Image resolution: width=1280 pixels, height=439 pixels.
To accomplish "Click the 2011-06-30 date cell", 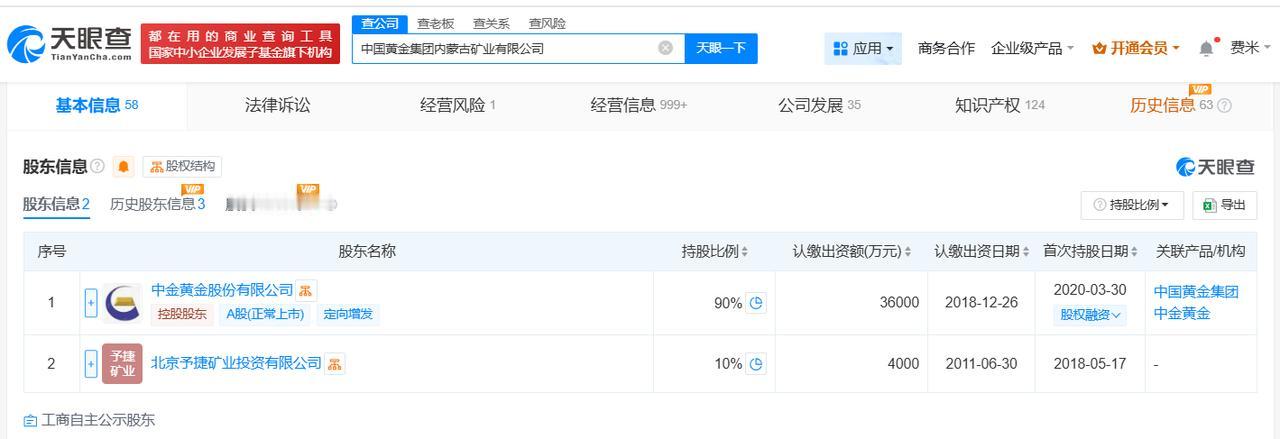I will tap(983, 364).
